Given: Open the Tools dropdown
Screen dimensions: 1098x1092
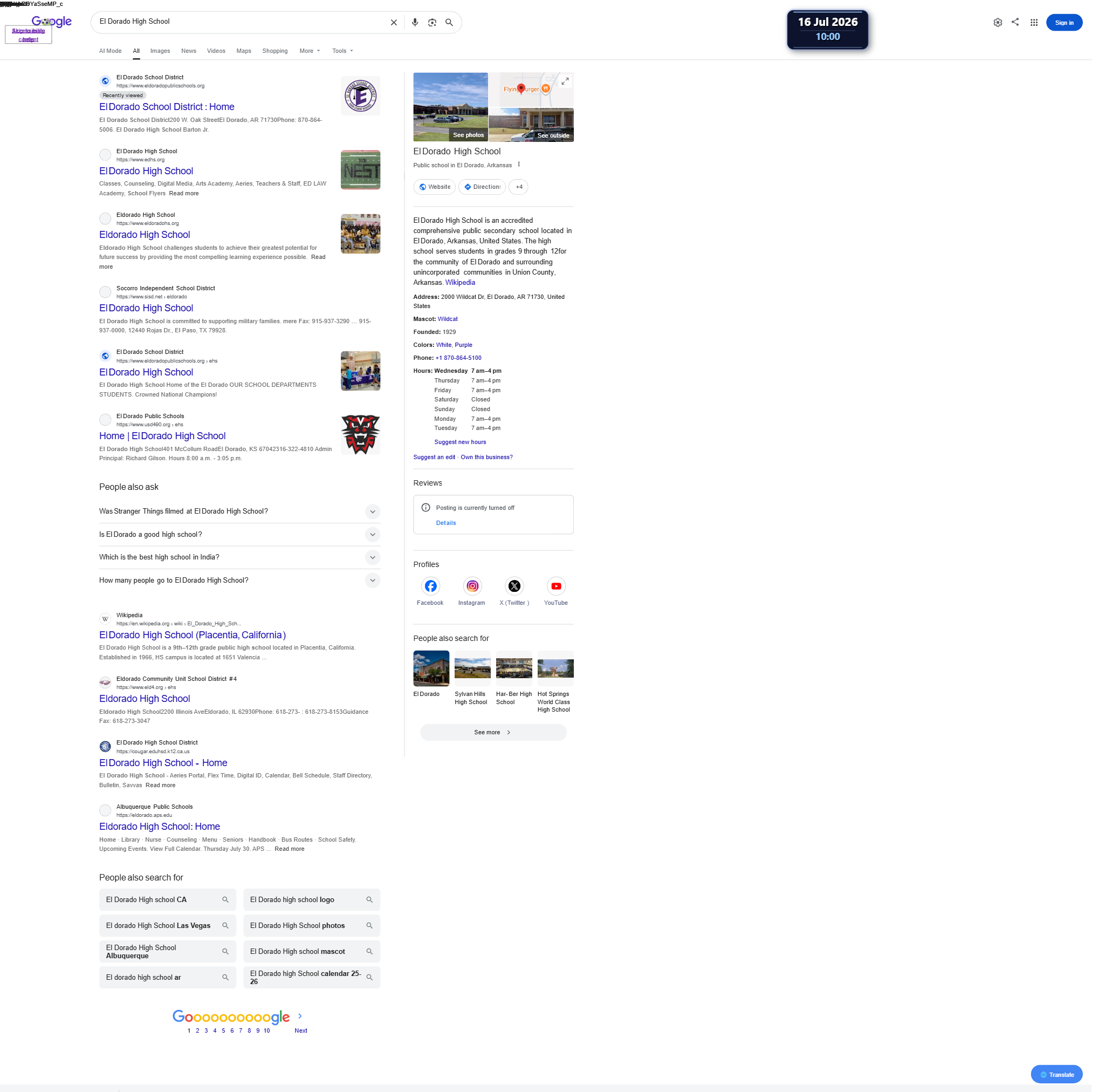Looking at the screenshot, I should coord(345,51).
